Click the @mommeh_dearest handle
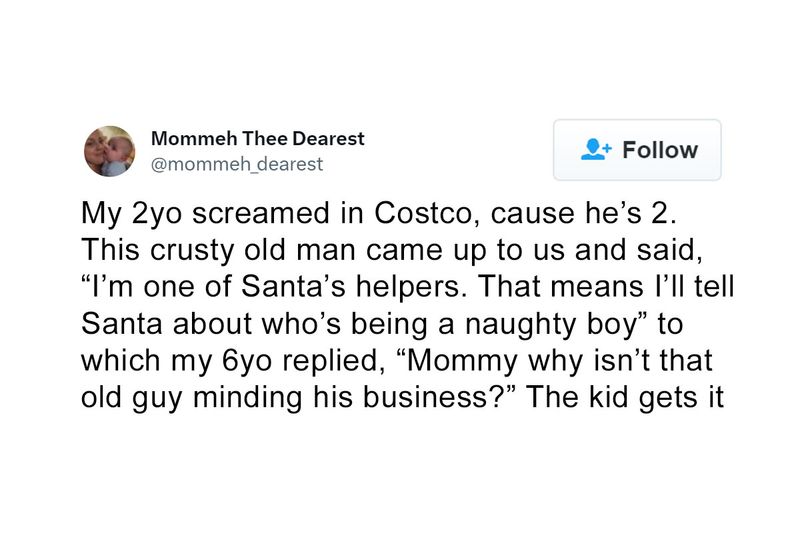 click(x=237, y=164)
